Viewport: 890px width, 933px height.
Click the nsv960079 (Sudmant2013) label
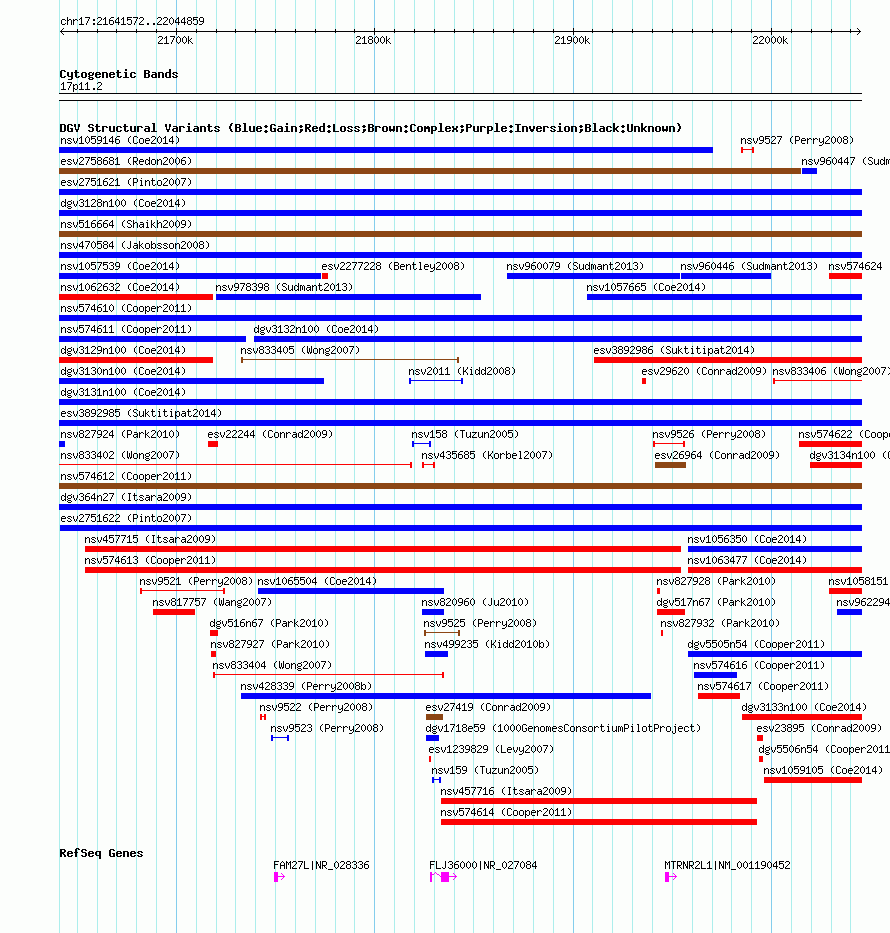pyautogui.click(x=575, y=266)
